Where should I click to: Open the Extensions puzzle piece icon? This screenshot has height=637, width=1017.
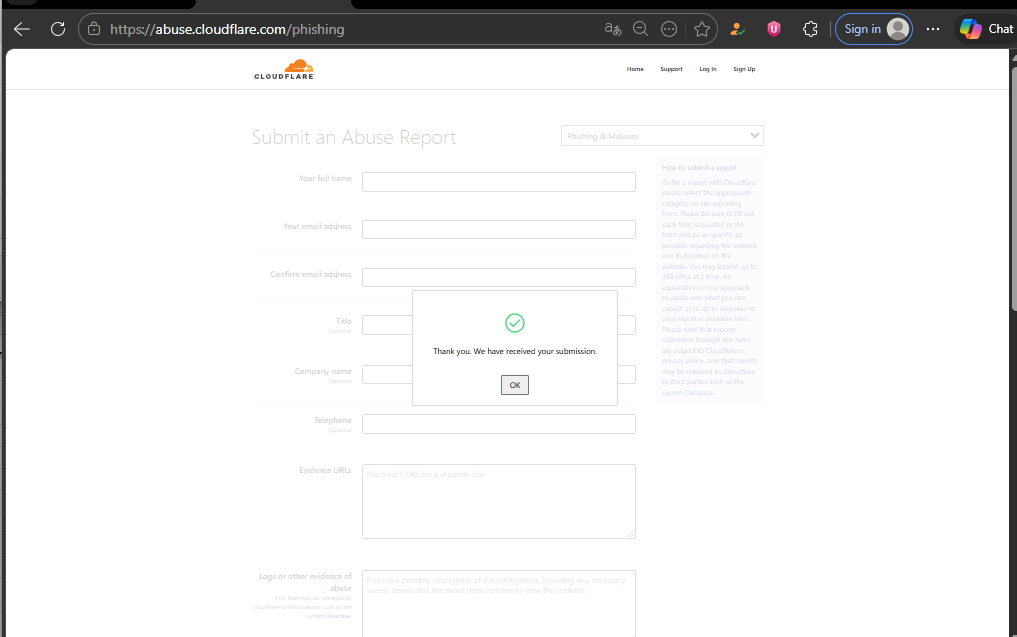coord(810,29)
